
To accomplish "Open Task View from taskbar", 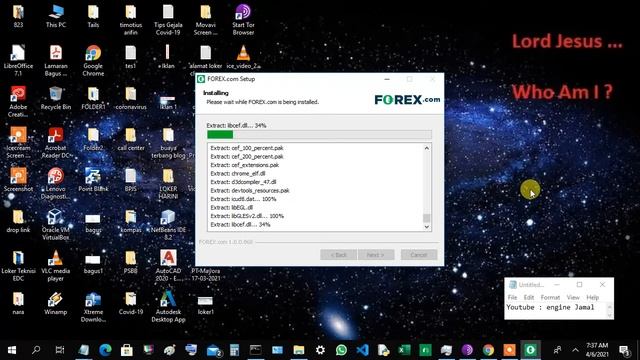I will tap(60, 350).
